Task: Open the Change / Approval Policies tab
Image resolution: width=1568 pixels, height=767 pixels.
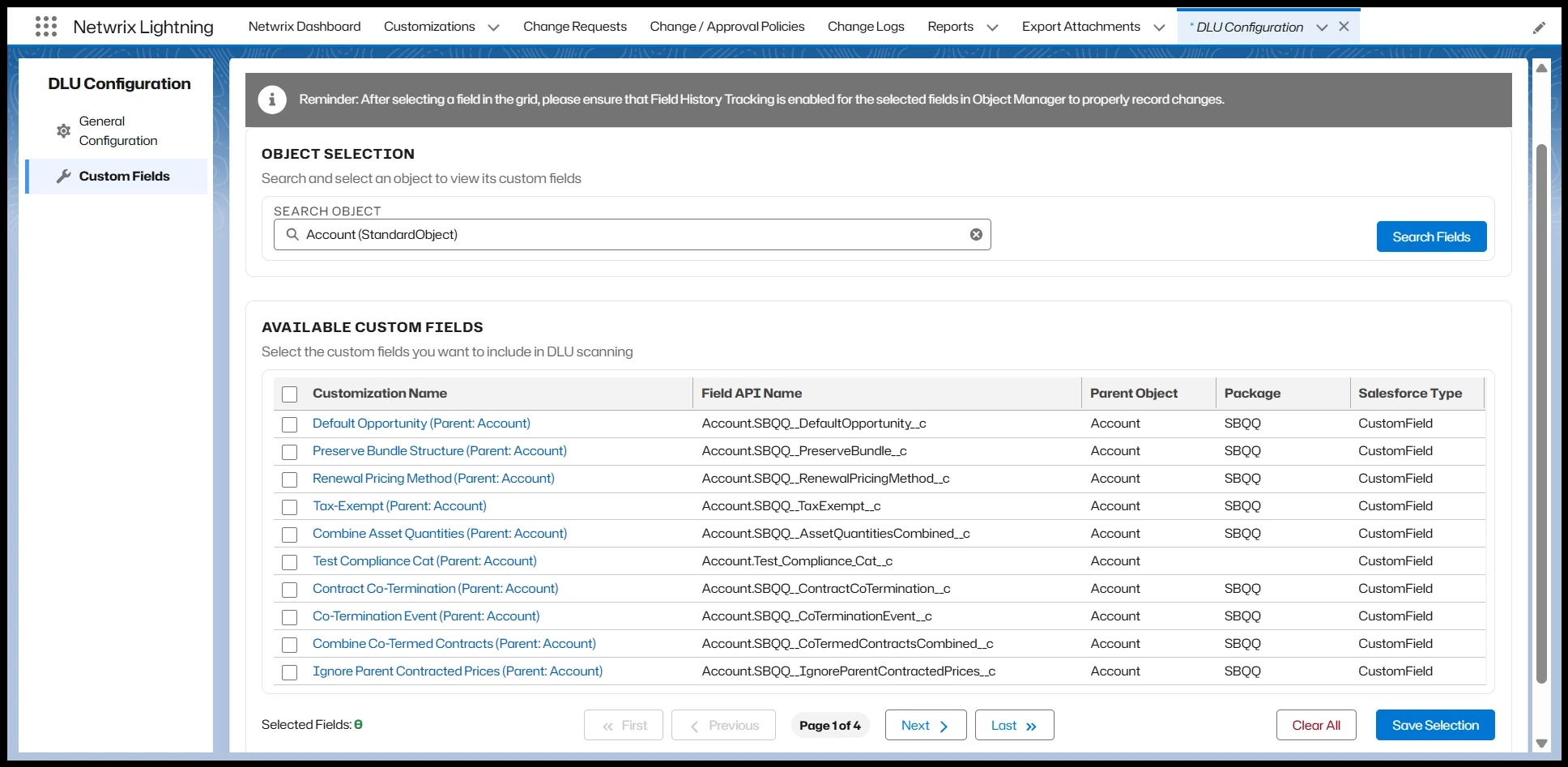Action: click(x=726, y=26)
